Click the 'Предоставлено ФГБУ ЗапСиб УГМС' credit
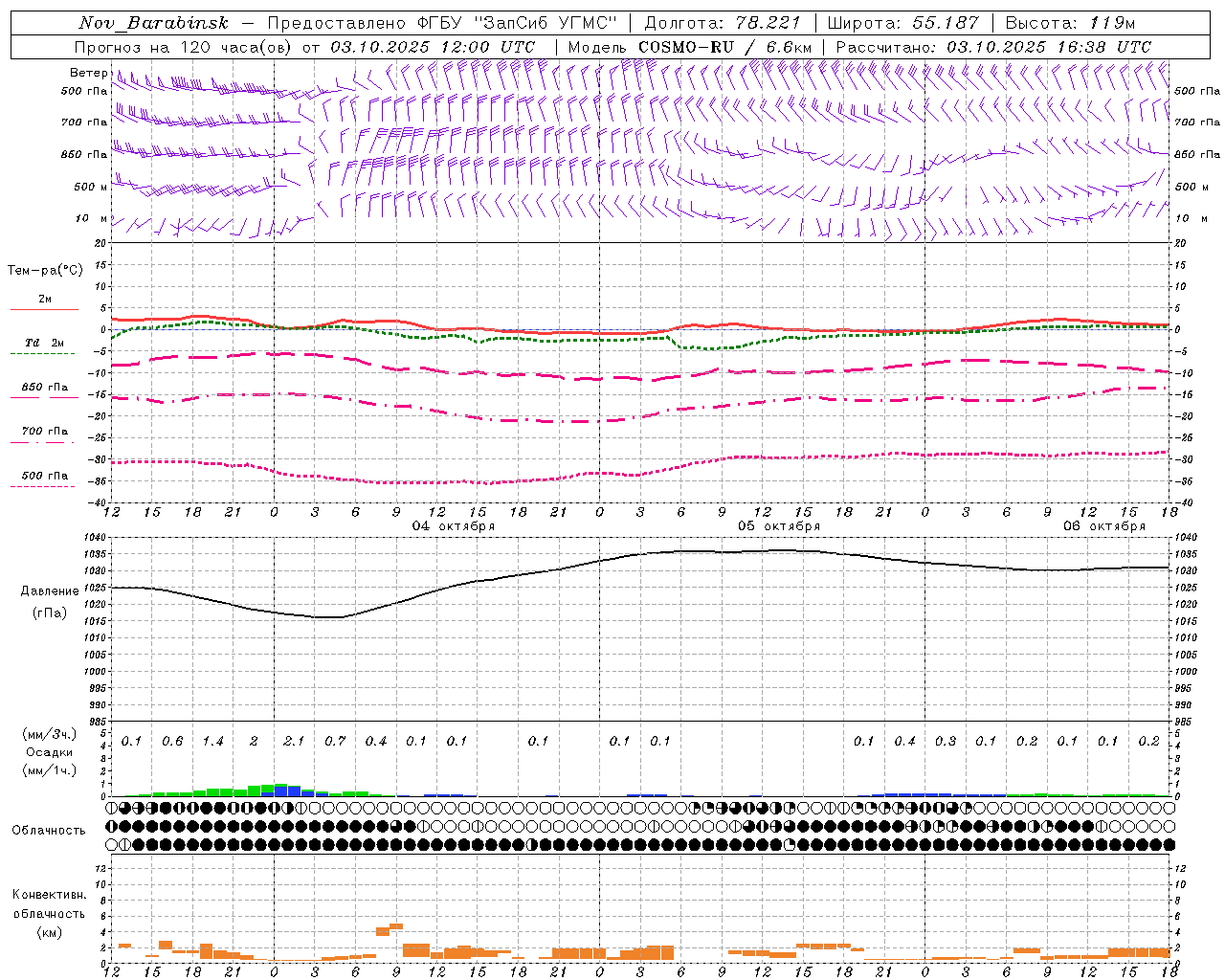This screenshot has height=980, width=1225. 442,23
